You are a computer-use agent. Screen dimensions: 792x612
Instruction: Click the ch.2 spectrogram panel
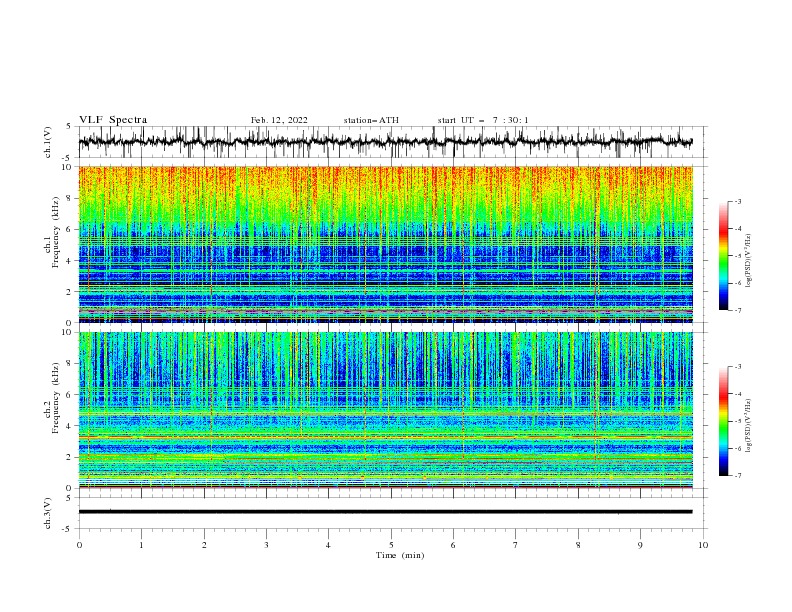(385, 410)
